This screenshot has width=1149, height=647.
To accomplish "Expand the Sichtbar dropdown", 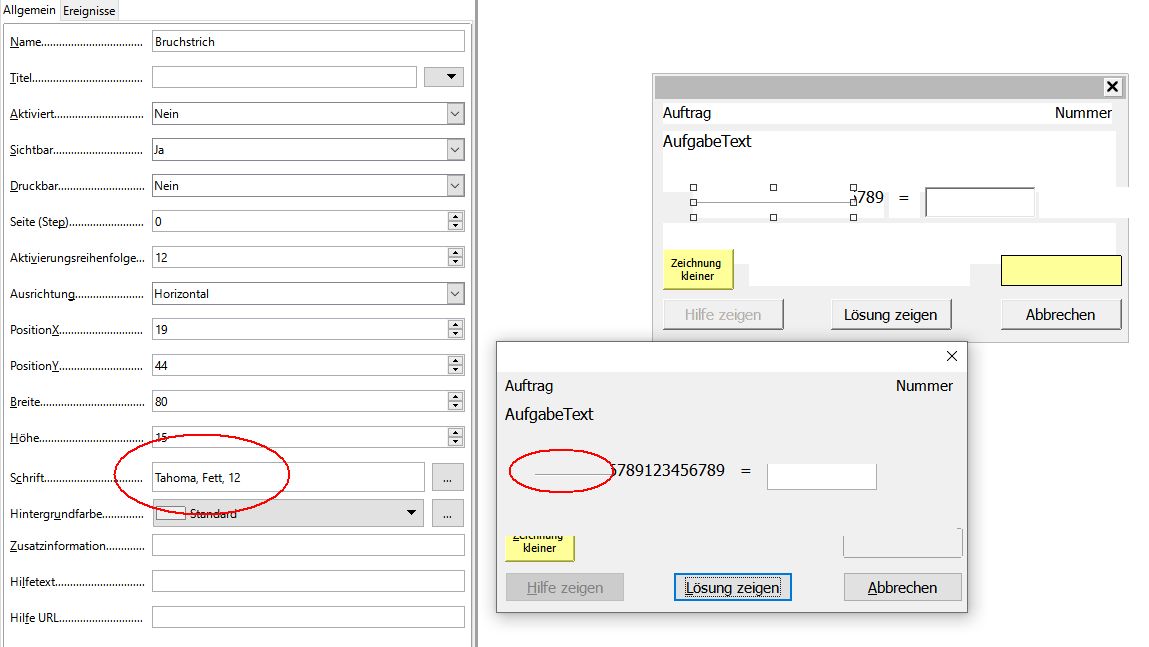I will (455, 150).
